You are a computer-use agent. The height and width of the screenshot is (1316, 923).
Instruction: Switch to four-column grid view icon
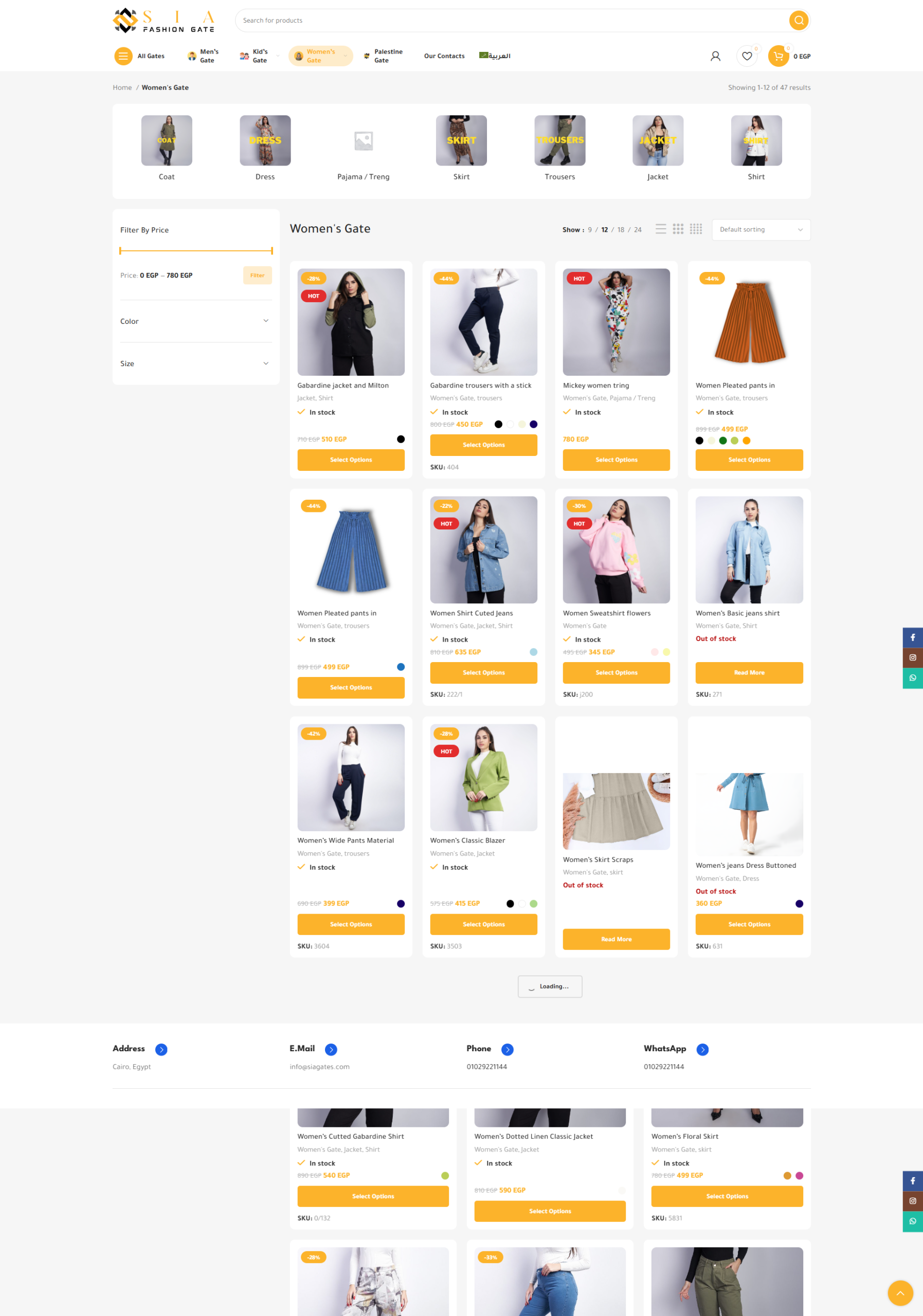coord(695,229)
